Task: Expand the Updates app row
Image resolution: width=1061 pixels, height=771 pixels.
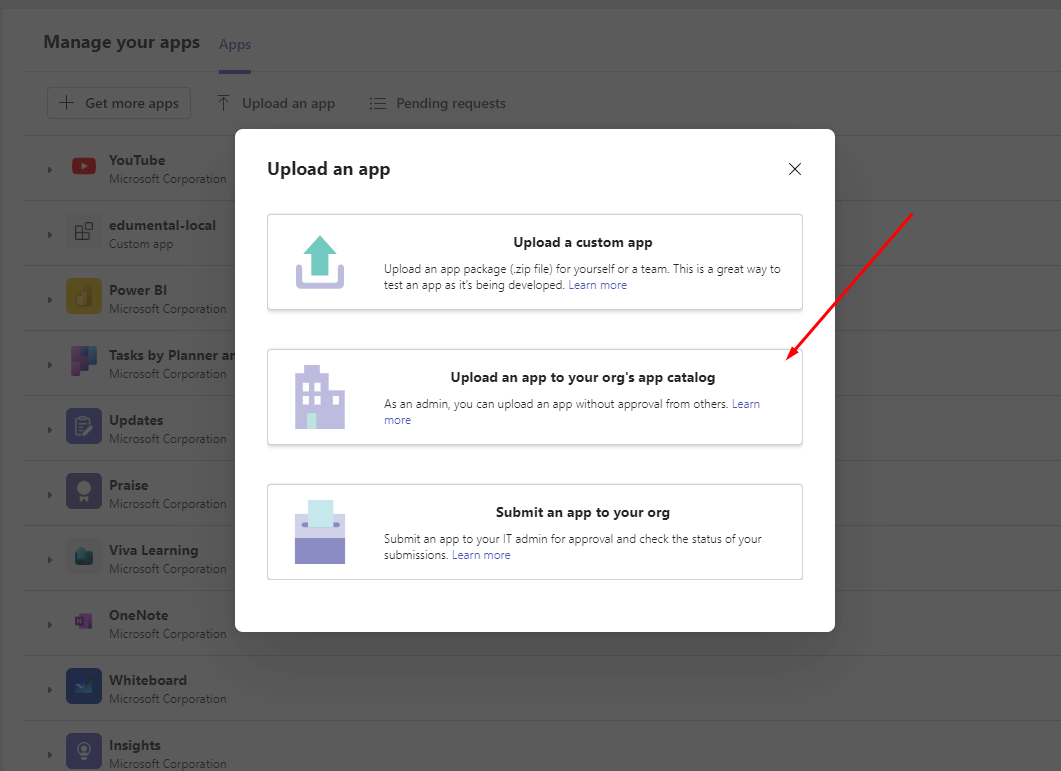Action: tap(49, 429)
